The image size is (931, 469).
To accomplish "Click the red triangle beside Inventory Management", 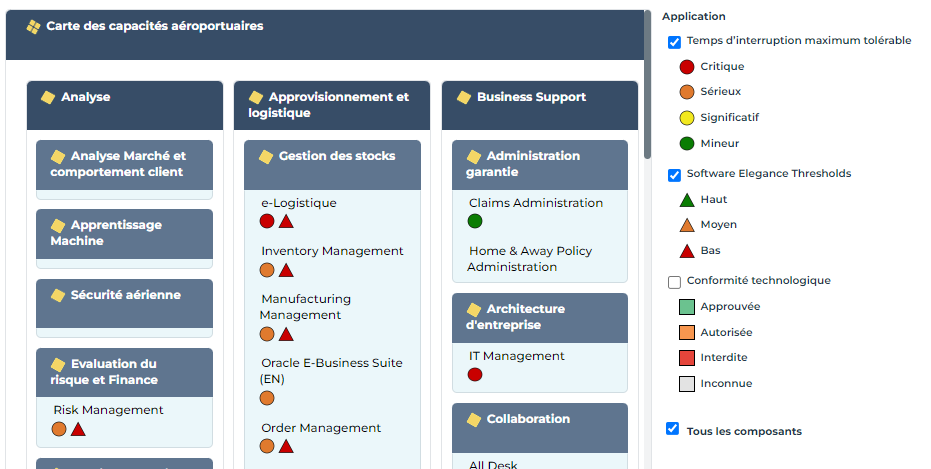I will 286,270.
